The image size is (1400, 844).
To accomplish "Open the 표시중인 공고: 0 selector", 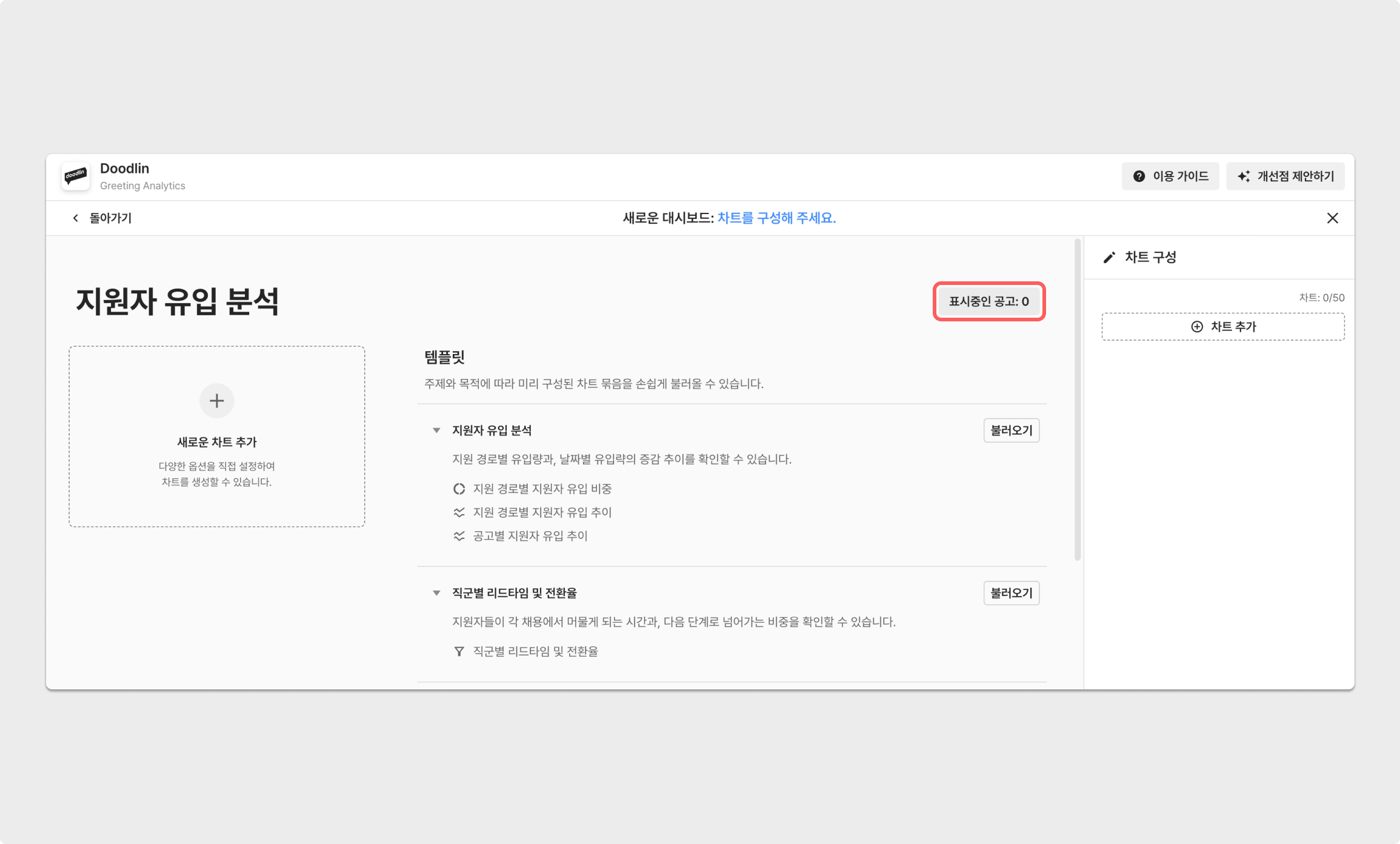I will point(988,301).
